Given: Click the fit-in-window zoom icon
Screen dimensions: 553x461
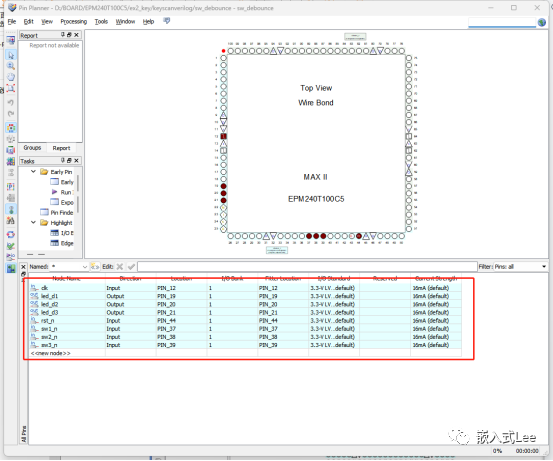Looking at the screenshot, I should point(11,88).
